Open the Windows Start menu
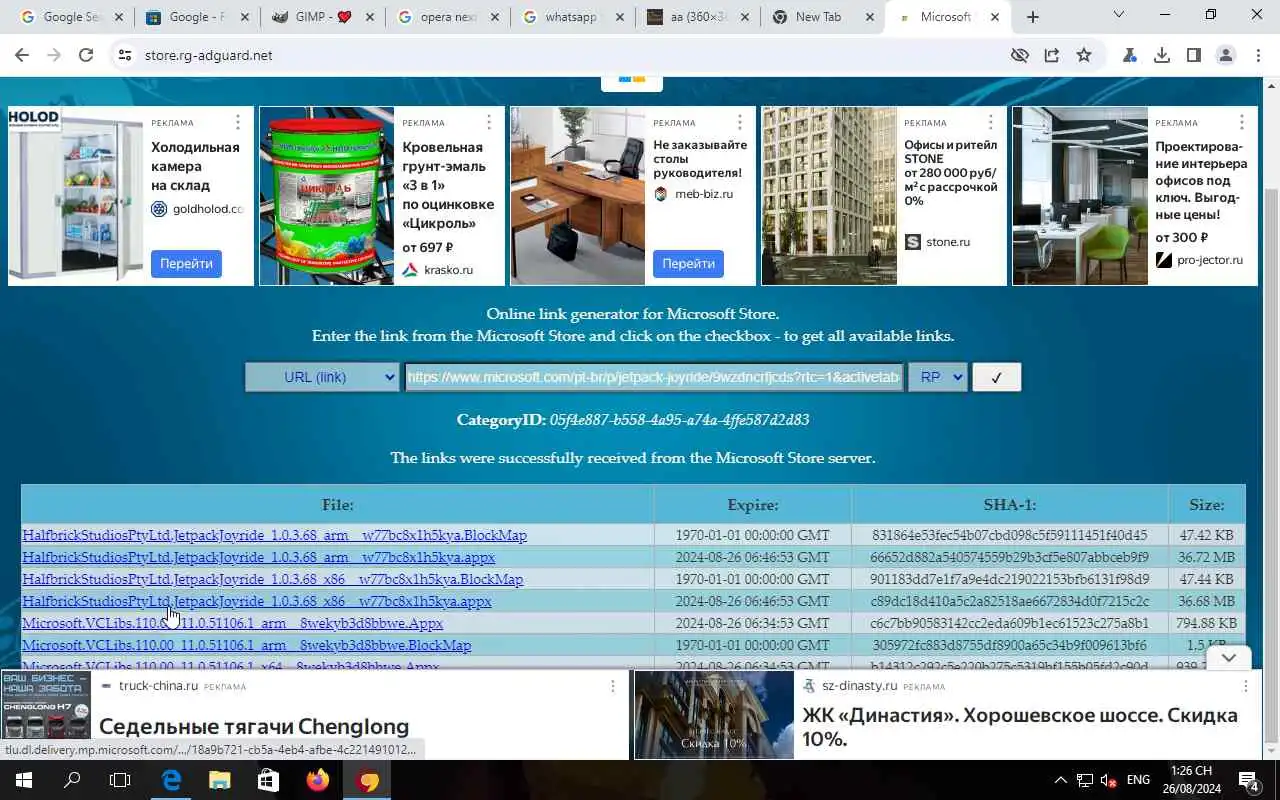The width and height of the screenshot is (1280, 800). (24, 780)
